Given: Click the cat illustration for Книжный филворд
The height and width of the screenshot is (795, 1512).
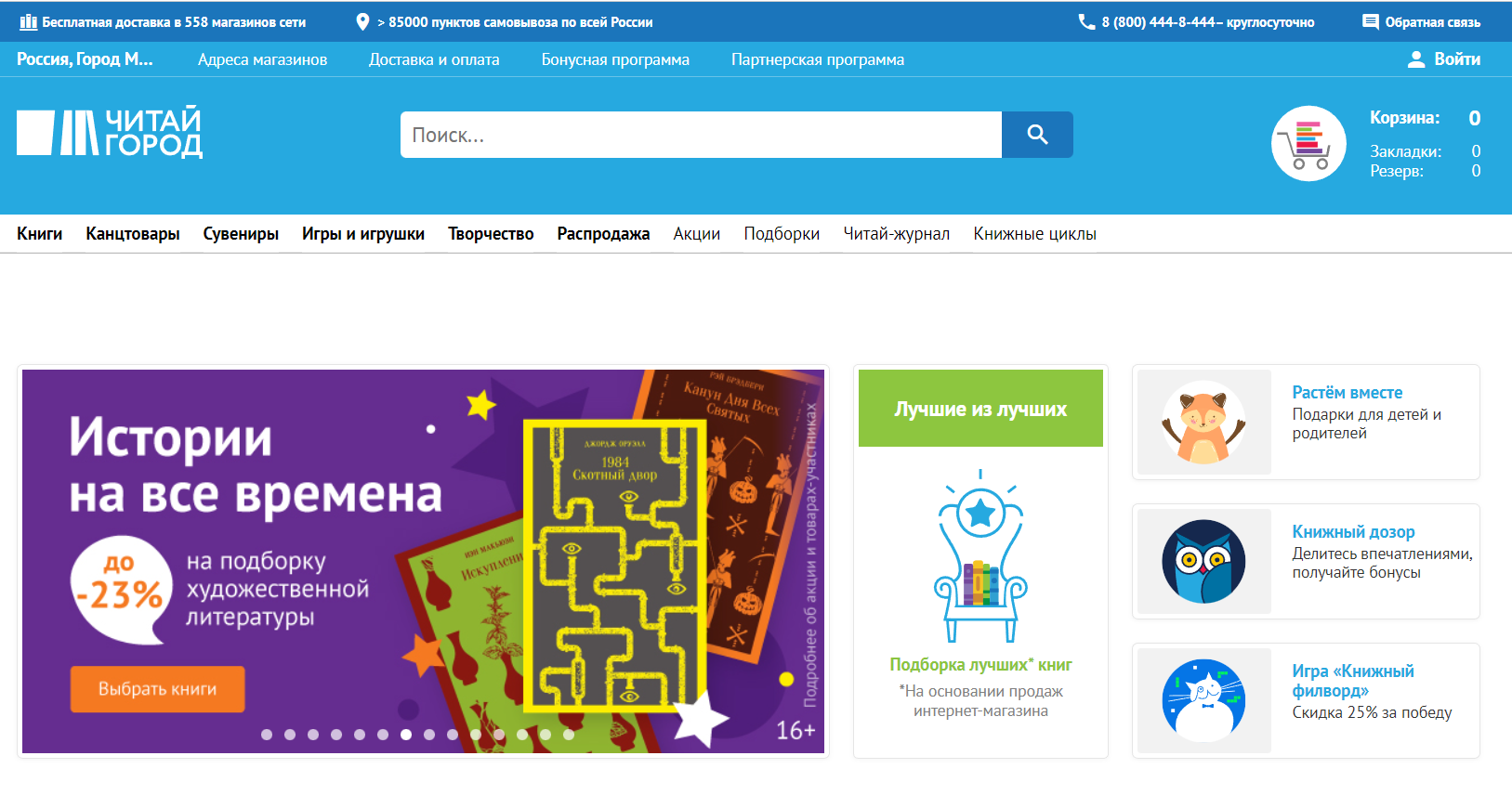Looking at the screenshot, I should pyautogui.click(x=1203, y=700).
